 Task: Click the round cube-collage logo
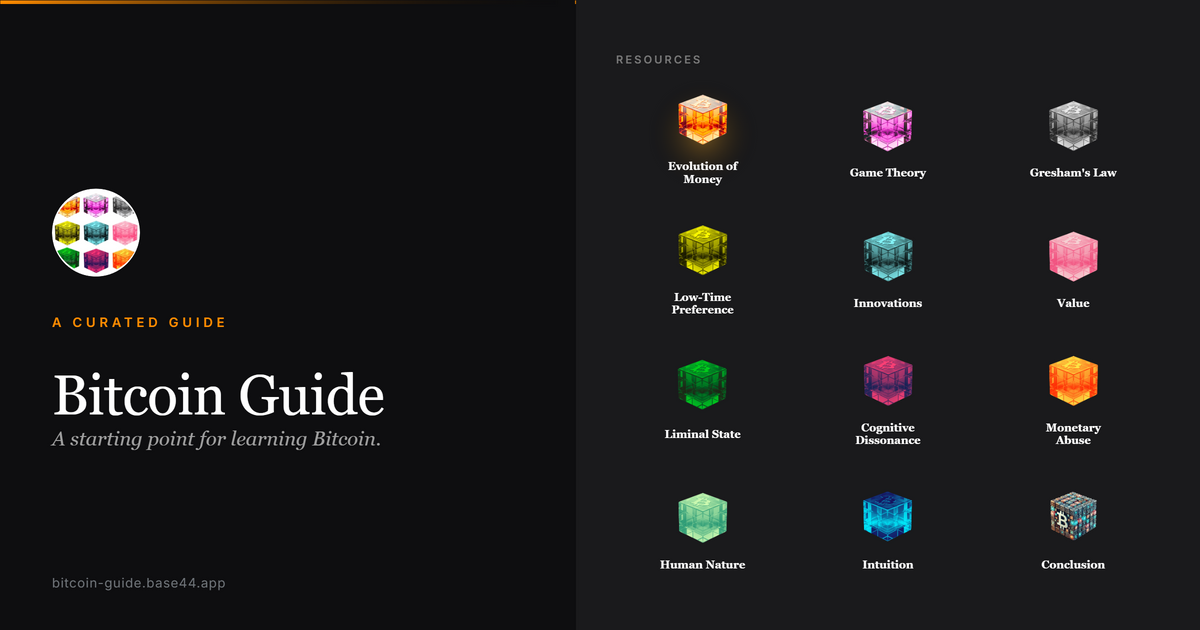pos(96,233)
